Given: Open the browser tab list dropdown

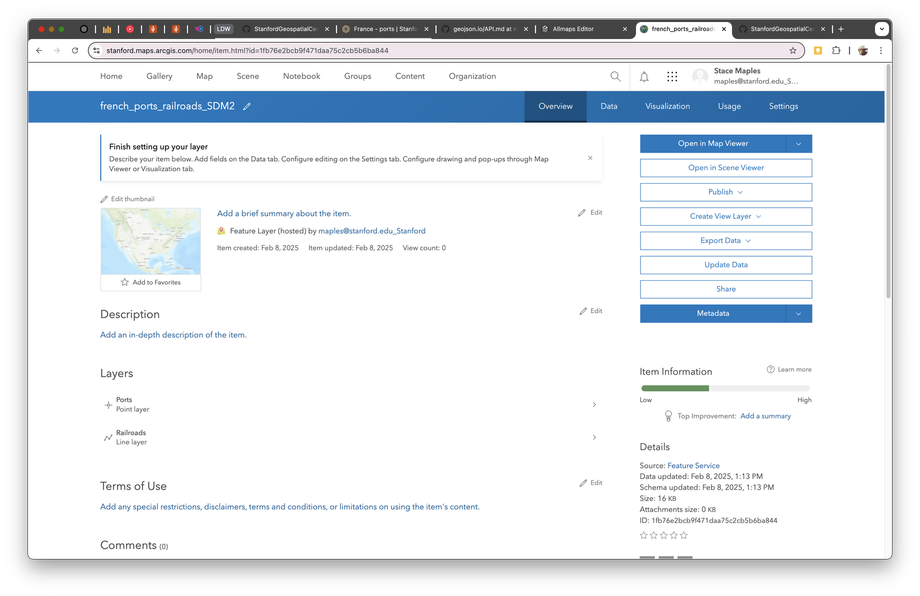Looking at the screenshot, I should coord(881,29).
